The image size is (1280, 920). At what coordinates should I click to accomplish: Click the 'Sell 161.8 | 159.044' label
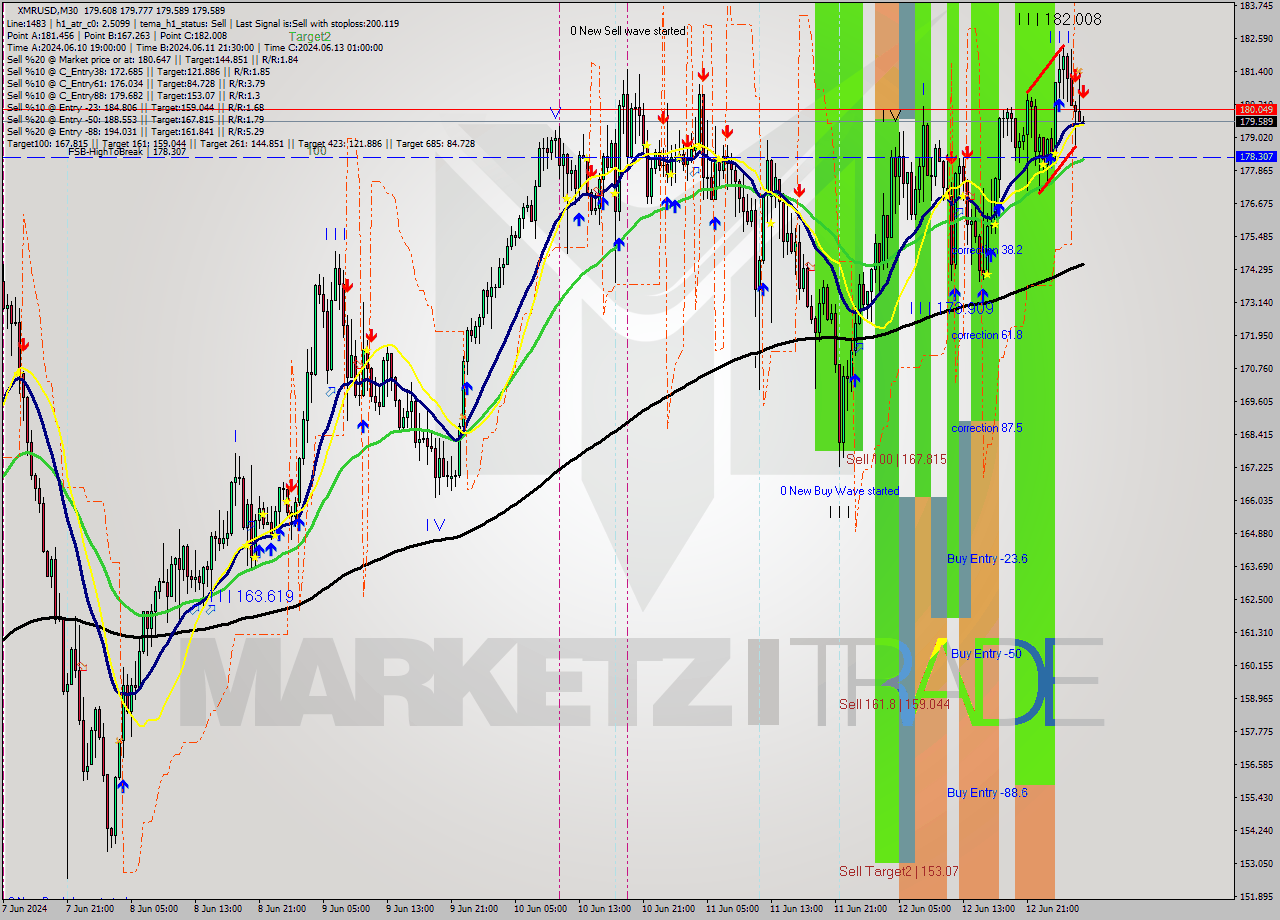tap(894, 704)
